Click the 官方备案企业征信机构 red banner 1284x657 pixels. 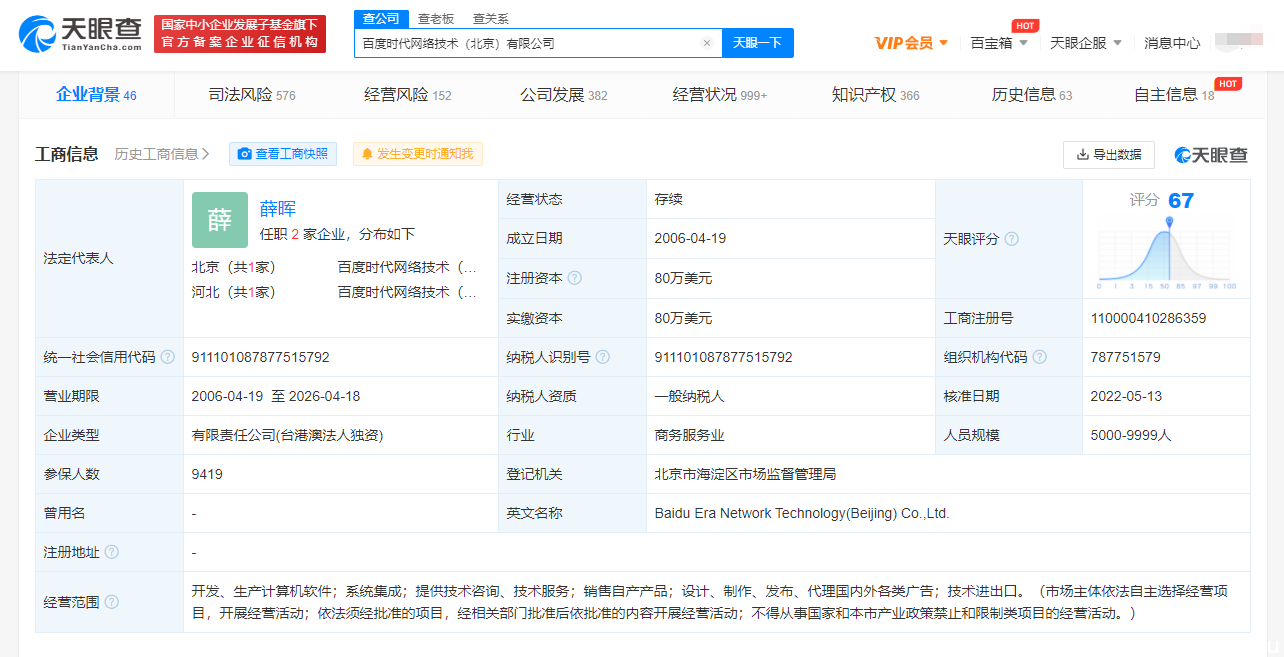point(240,33)
